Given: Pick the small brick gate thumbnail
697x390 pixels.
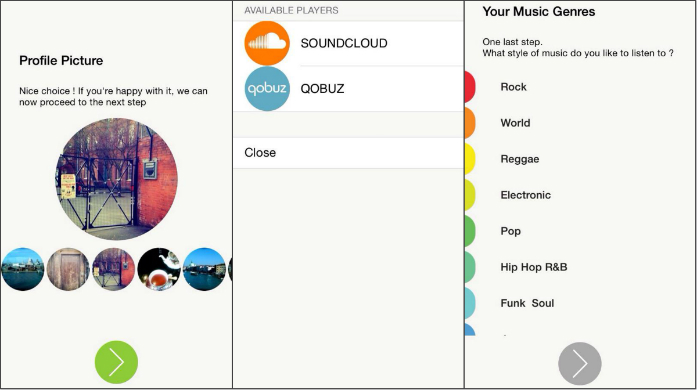Looking at the screenshot, I should (114, 269).
